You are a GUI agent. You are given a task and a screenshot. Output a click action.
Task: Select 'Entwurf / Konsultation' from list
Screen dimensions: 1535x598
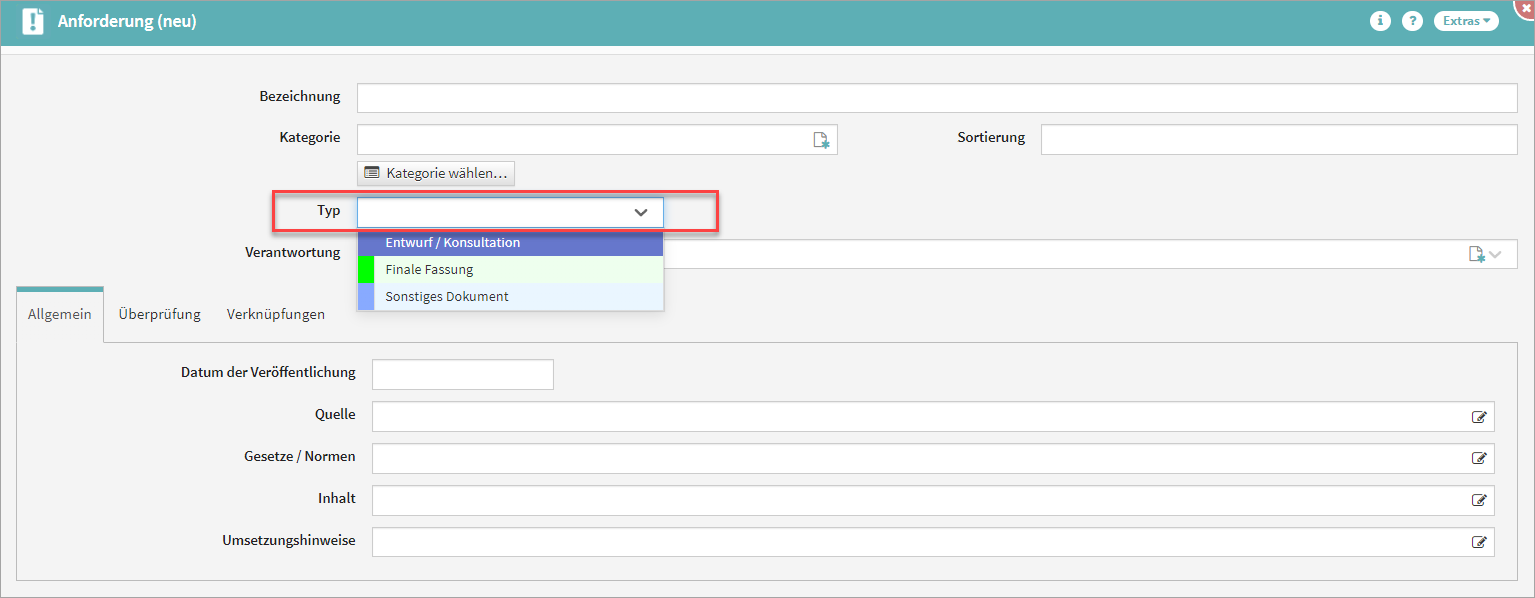tap(510, 243)
